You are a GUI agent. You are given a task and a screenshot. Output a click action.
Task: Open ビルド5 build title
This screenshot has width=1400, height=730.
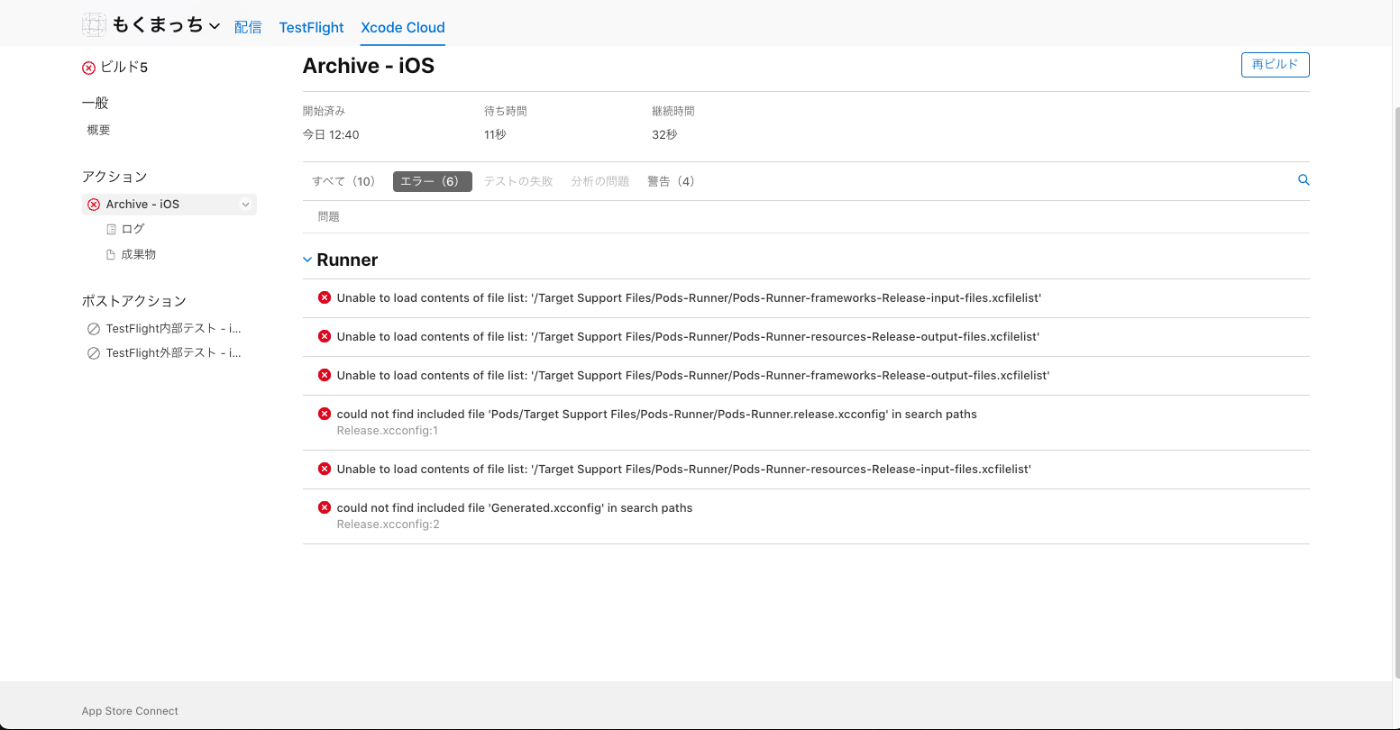[124, 68]
